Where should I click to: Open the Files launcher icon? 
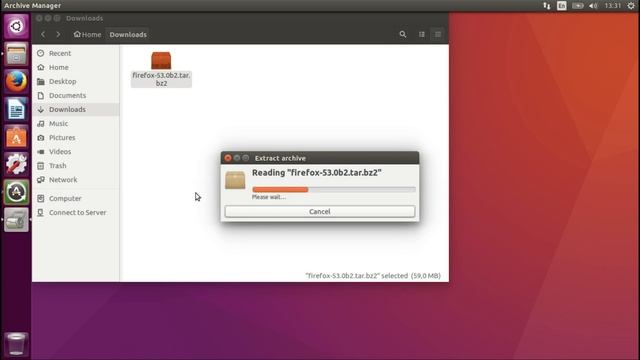(16, 53)
